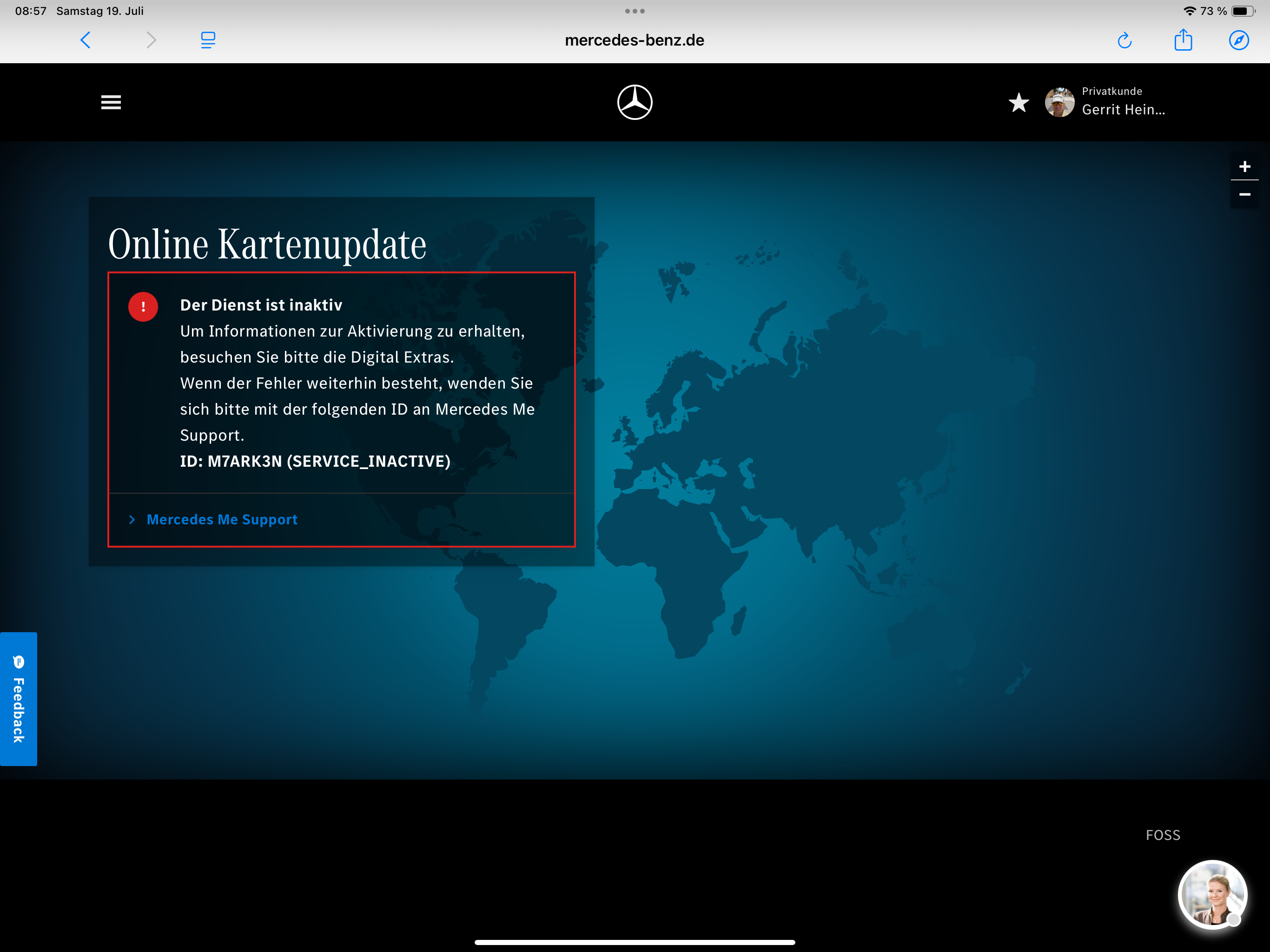Tap the mercedes-benz.de address bar
This screenshot has width=1270, height=952.
pos(635,40)
